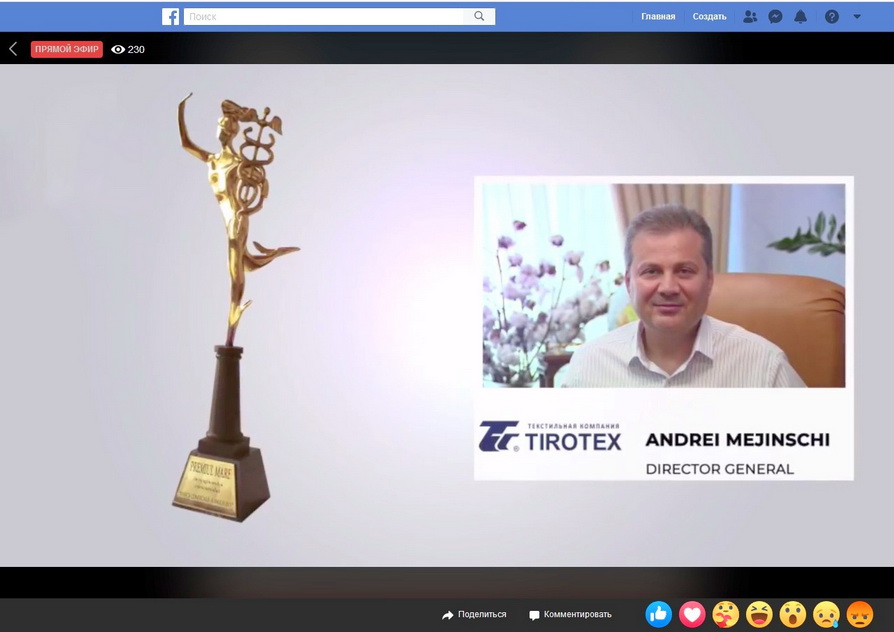
Task: Click the magnifying glass search button
Action: coord(479,17)
